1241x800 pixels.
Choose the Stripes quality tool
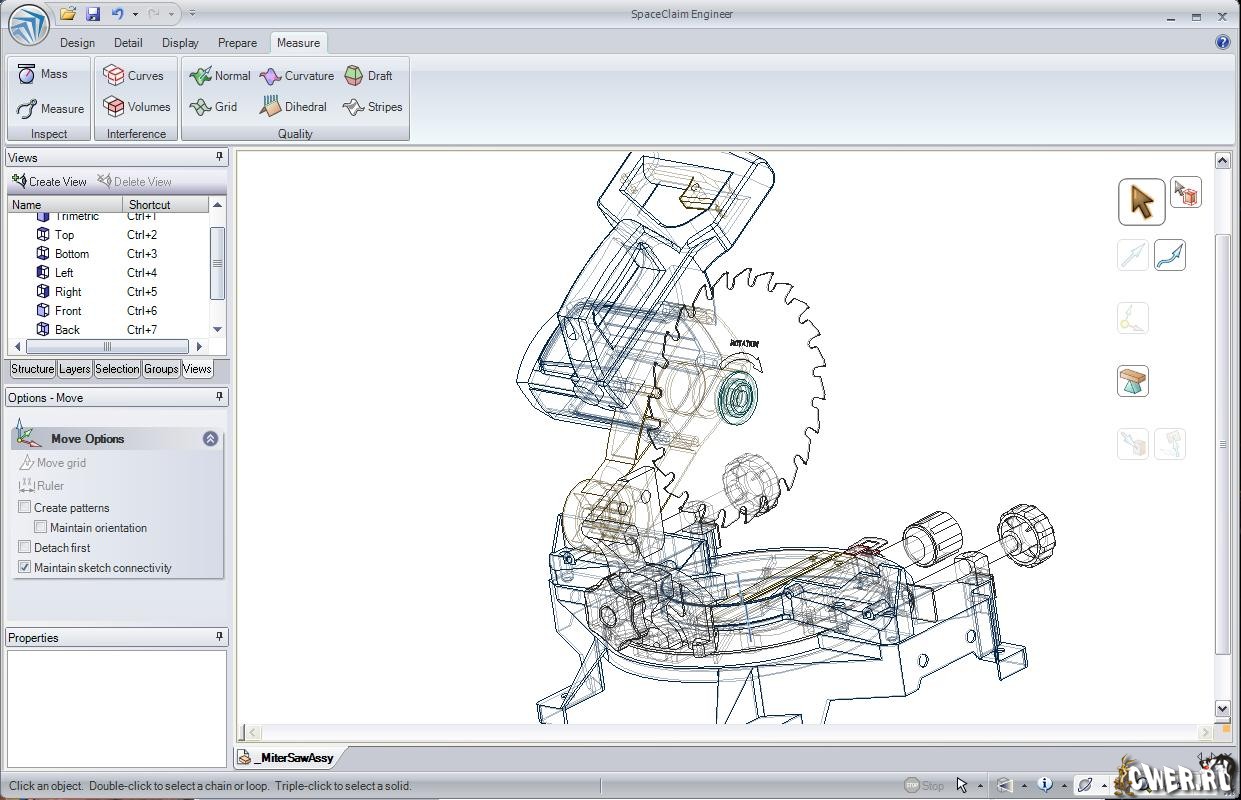pos(372,107)
